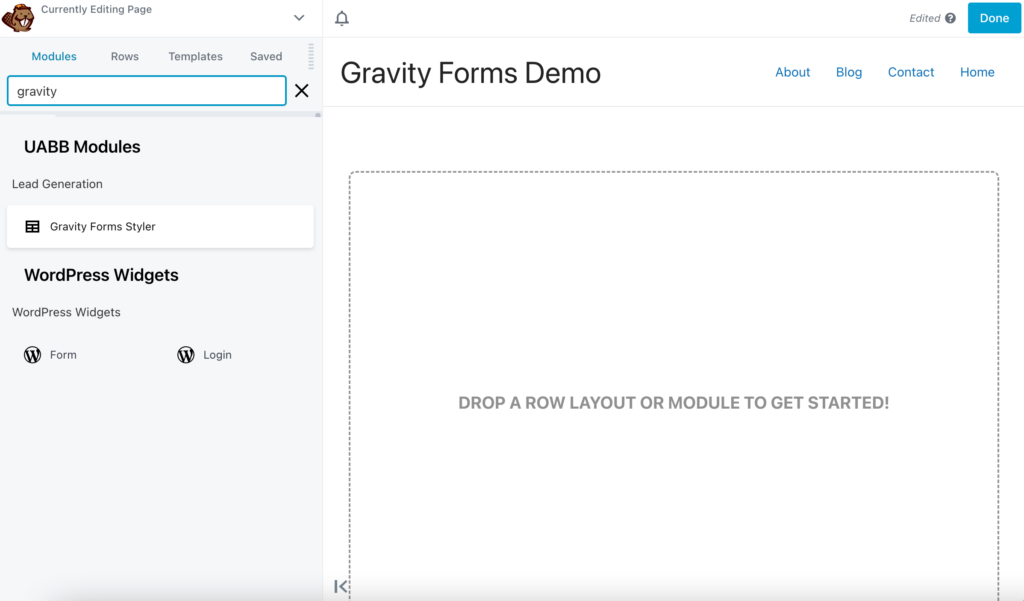1024x601 pixels.
Task: Click the WordPress Login widget icon
Action: pyautogui.click(x=186, y=354)
